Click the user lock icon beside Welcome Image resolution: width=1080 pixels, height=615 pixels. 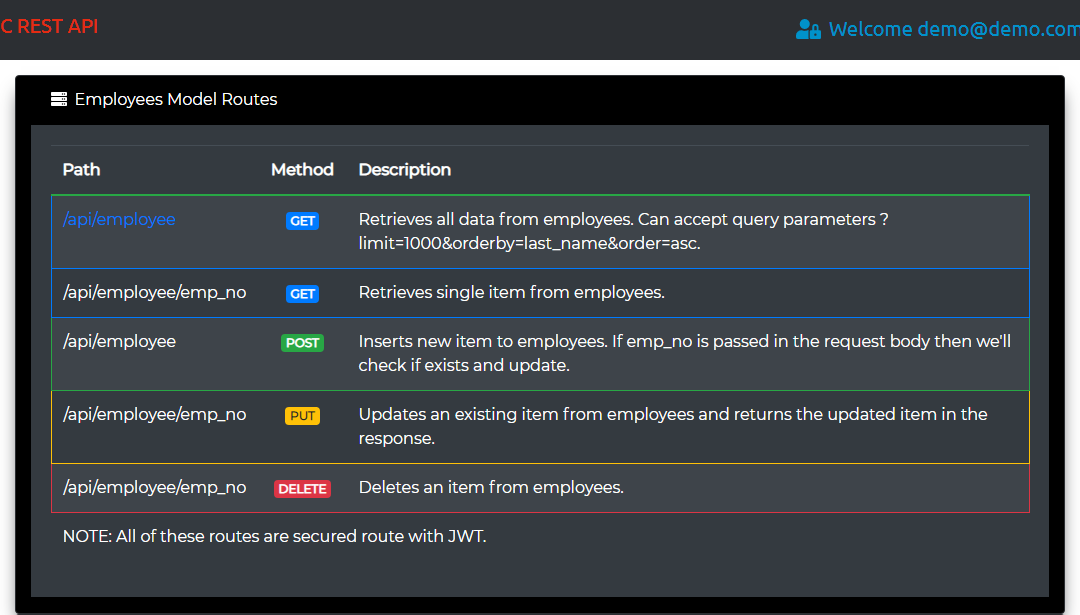[808, 29]
